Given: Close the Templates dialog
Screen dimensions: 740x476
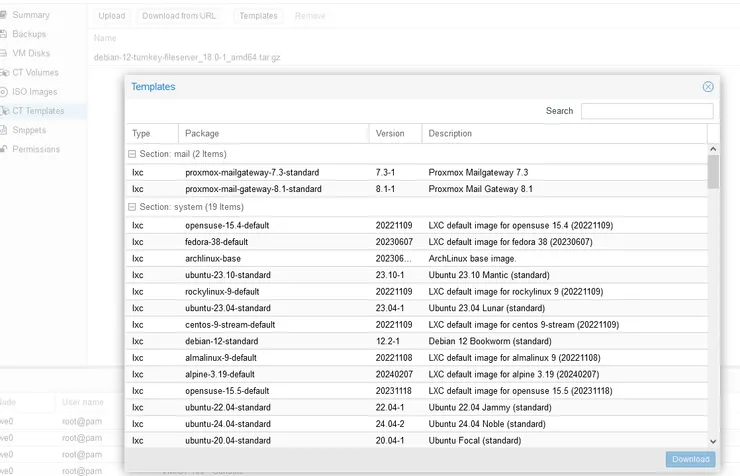Looking at the screenshot, I should (708, 87).
